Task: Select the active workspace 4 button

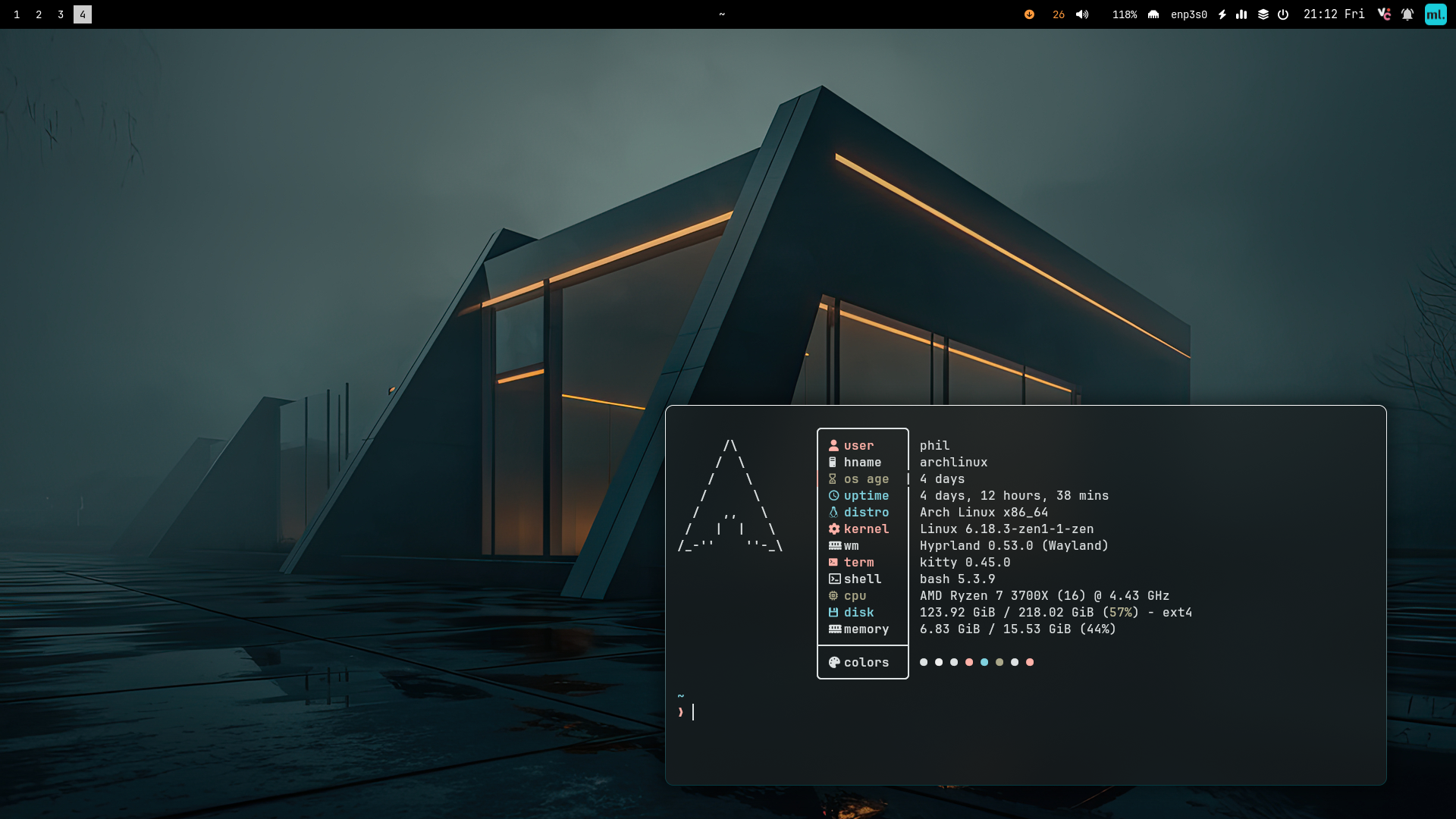Action: pyautogui.click(x=83, y=14)
